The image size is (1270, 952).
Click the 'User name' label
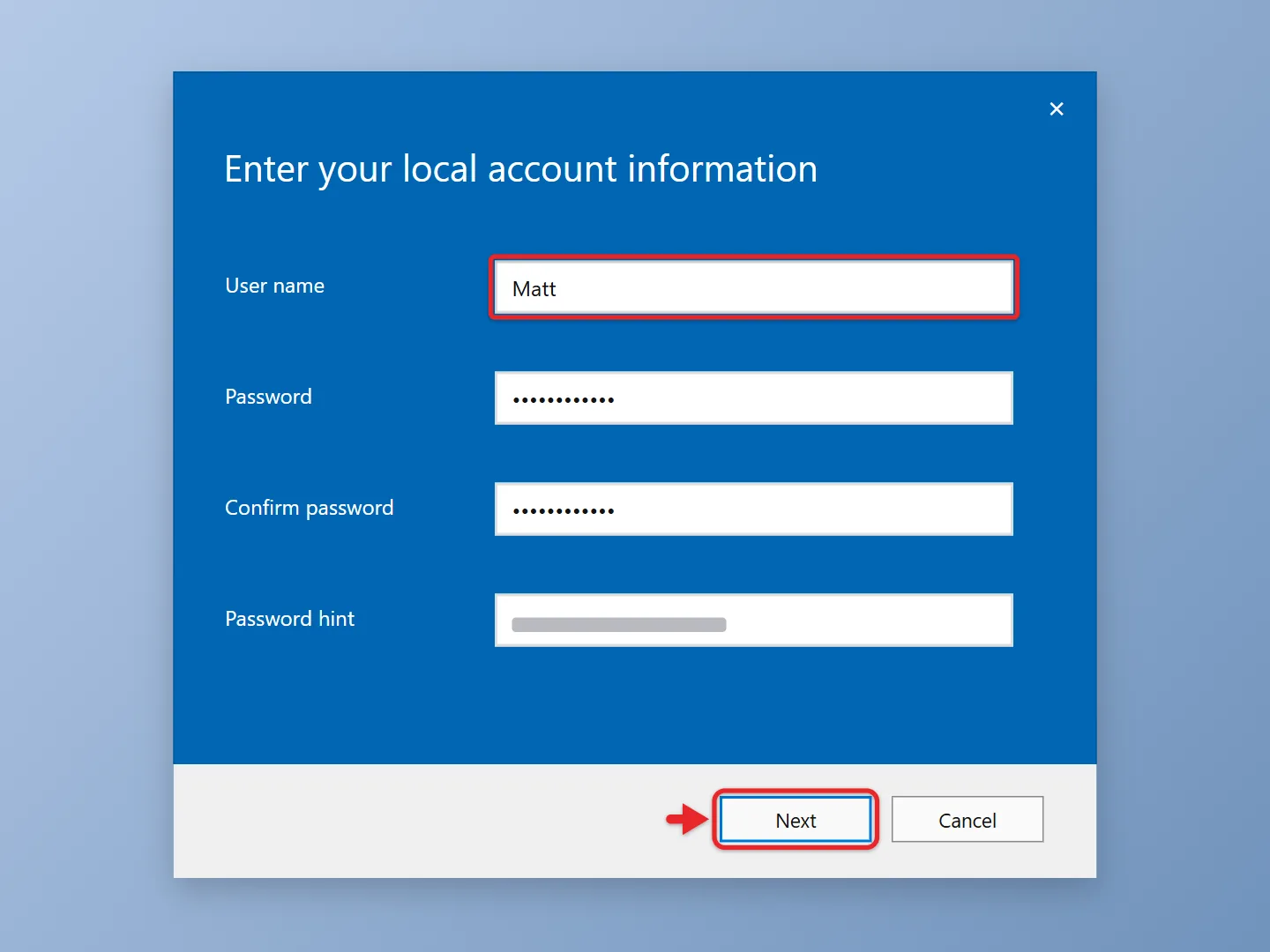(275, 286)
